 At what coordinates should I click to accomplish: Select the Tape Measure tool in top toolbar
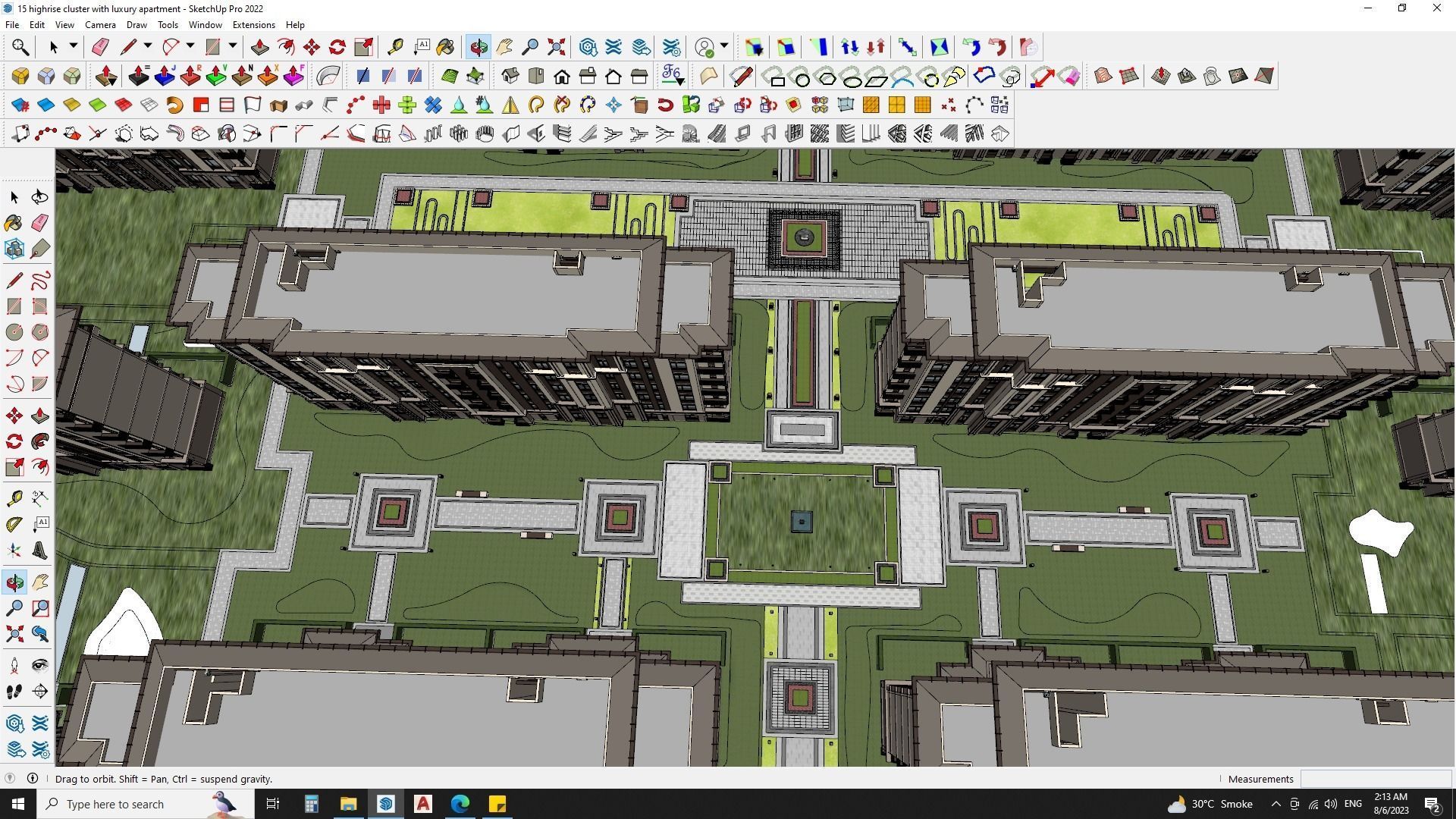pos(395,47)
